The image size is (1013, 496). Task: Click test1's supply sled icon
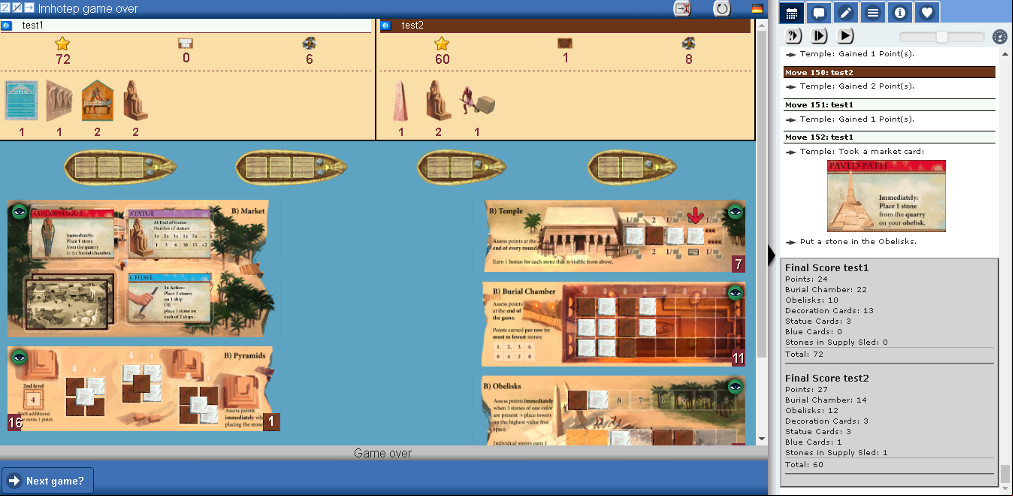tap(186, 44)
